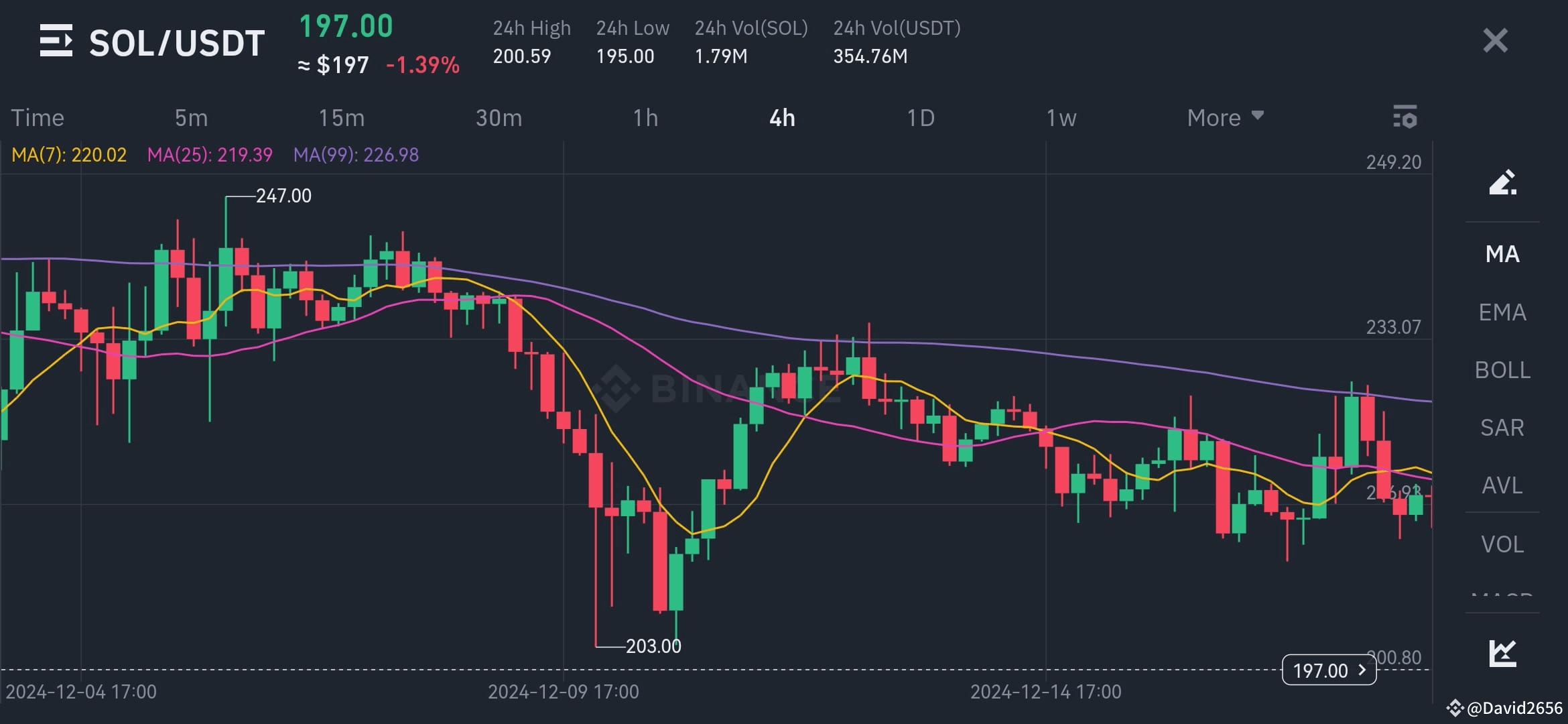The height and width of the screenshot is (724, 1568).
Task: Enable the BOLL indicator
Action: tap(1502, 370)
